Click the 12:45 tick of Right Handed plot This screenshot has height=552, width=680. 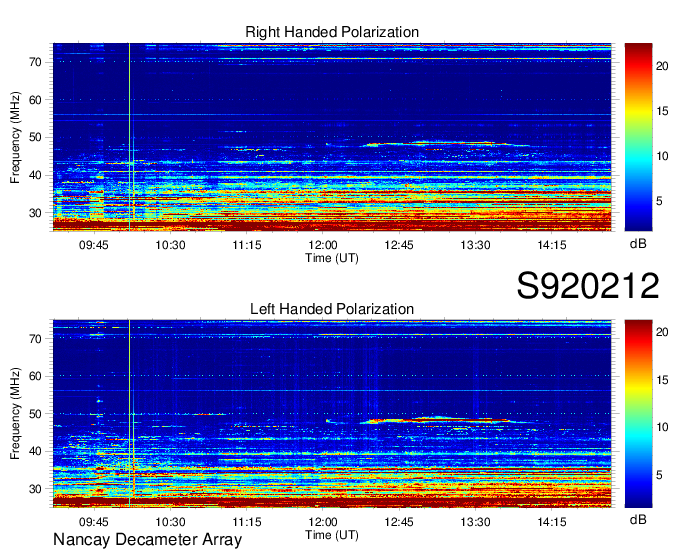click(x=399, y=245)
